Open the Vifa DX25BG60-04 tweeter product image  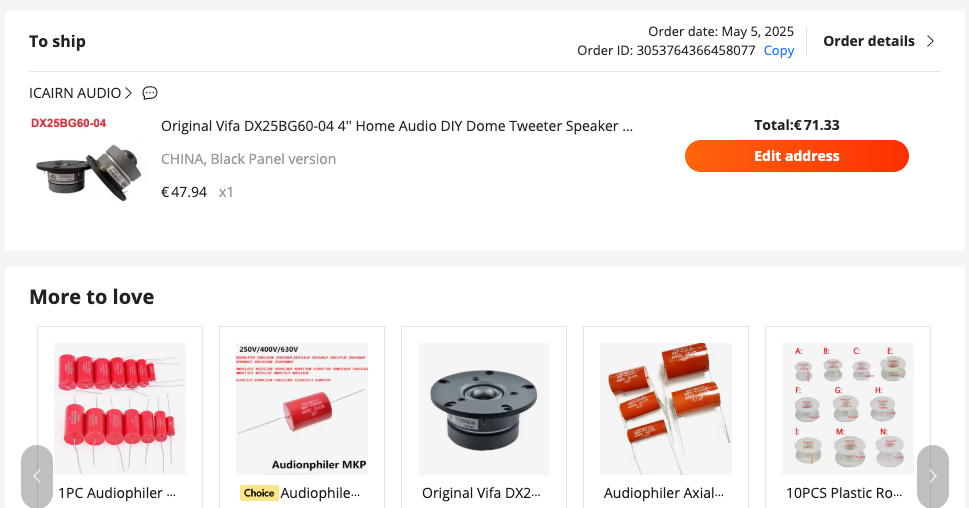(x=87, y=159)
